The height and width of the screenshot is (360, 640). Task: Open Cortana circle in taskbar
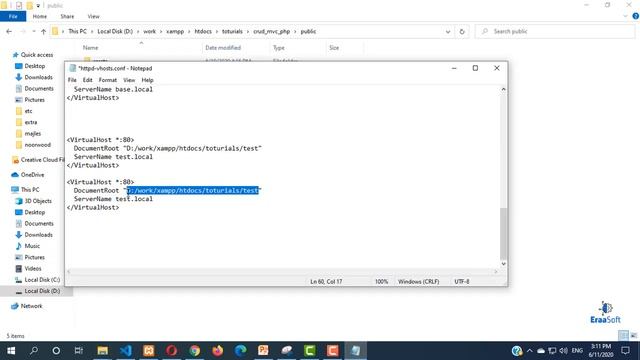point(56,351)
